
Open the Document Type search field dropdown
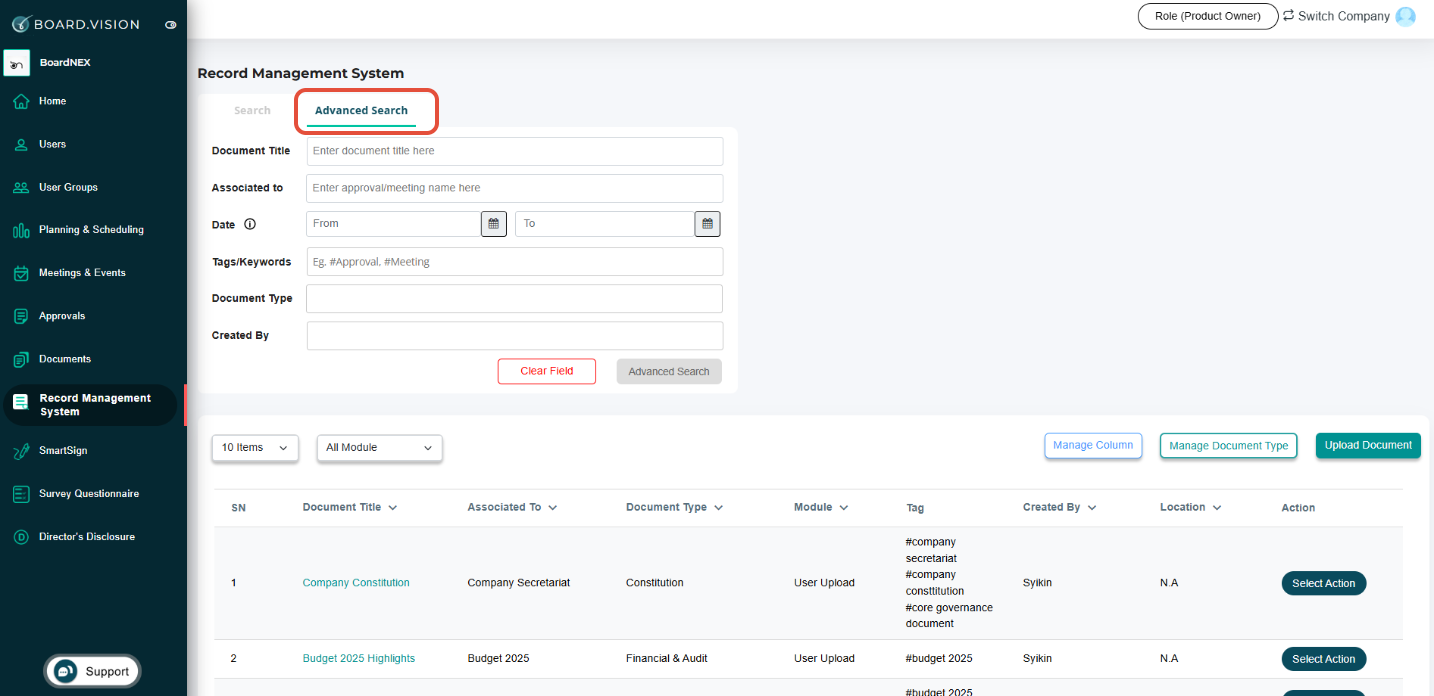pyautogui.click(x=515, y=299)
